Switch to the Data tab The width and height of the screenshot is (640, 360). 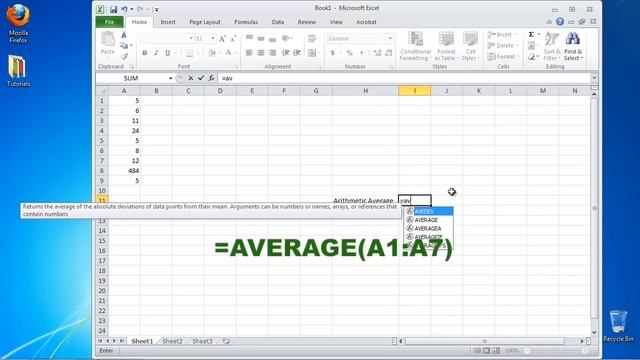point(278,22)
